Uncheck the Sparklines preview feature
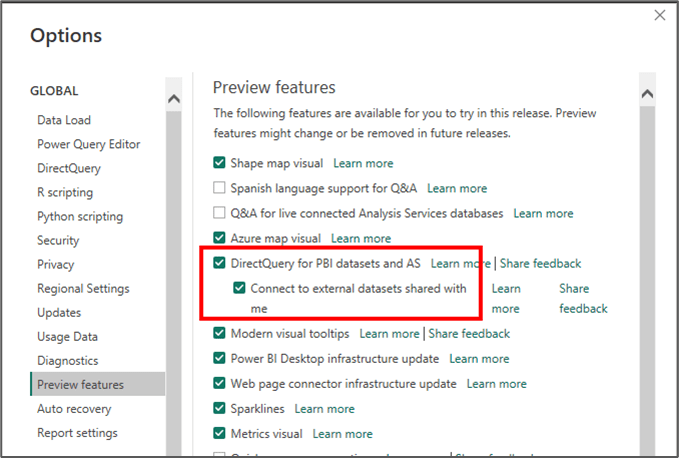The width and height of the screenshot is (679, 458). (x=220, y=409)
